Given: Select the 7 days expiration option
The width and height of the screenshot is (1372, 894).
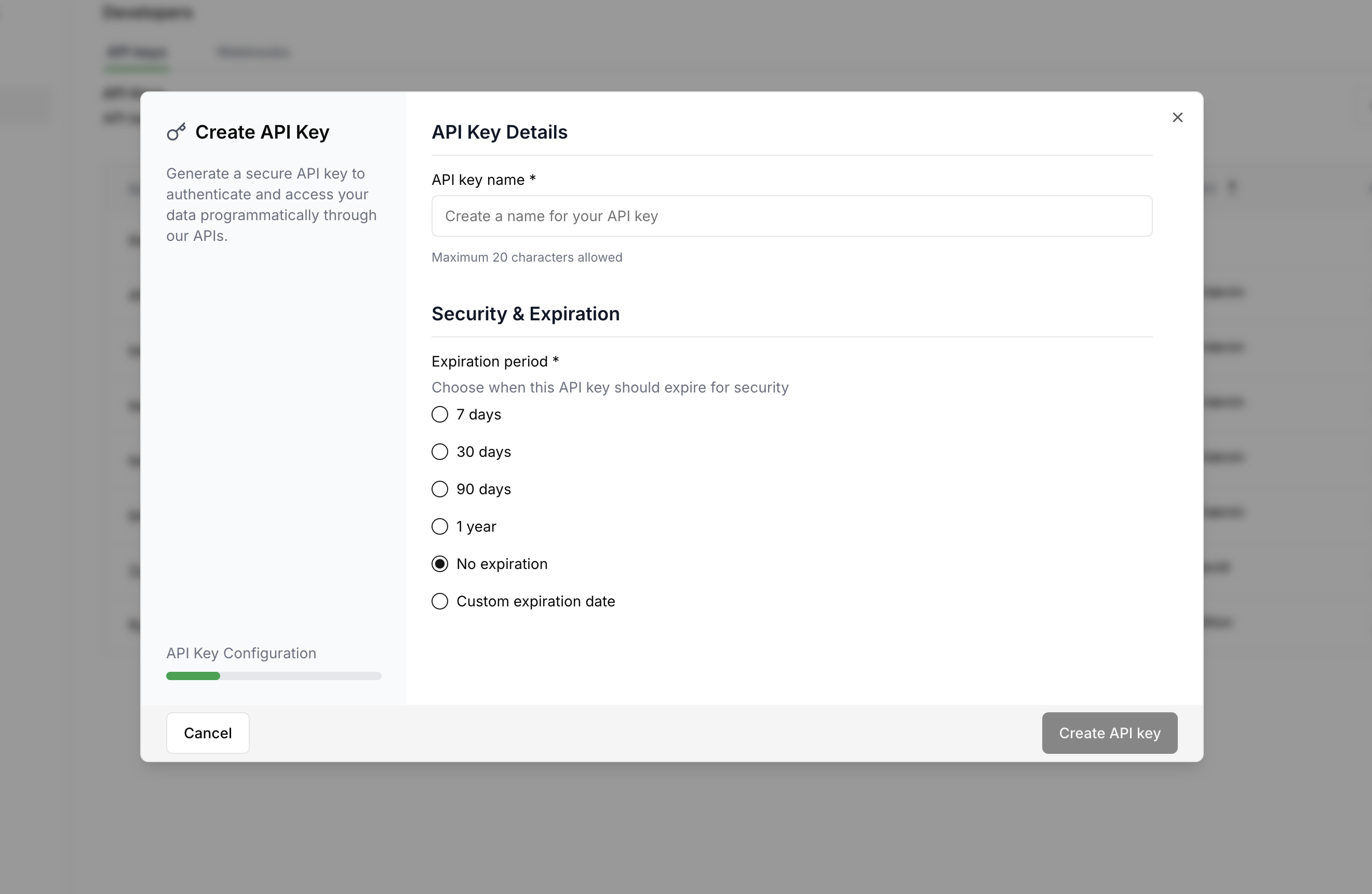Looking at the screenshot, I should pyautogui.click(x=440, y=414).
